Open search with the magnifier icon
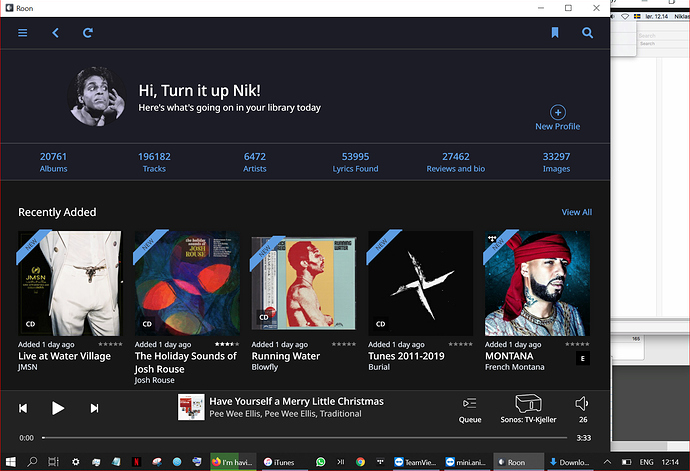The width and height of the screenshot is (690, 471). pyautogui.click(x=587, y=33)
